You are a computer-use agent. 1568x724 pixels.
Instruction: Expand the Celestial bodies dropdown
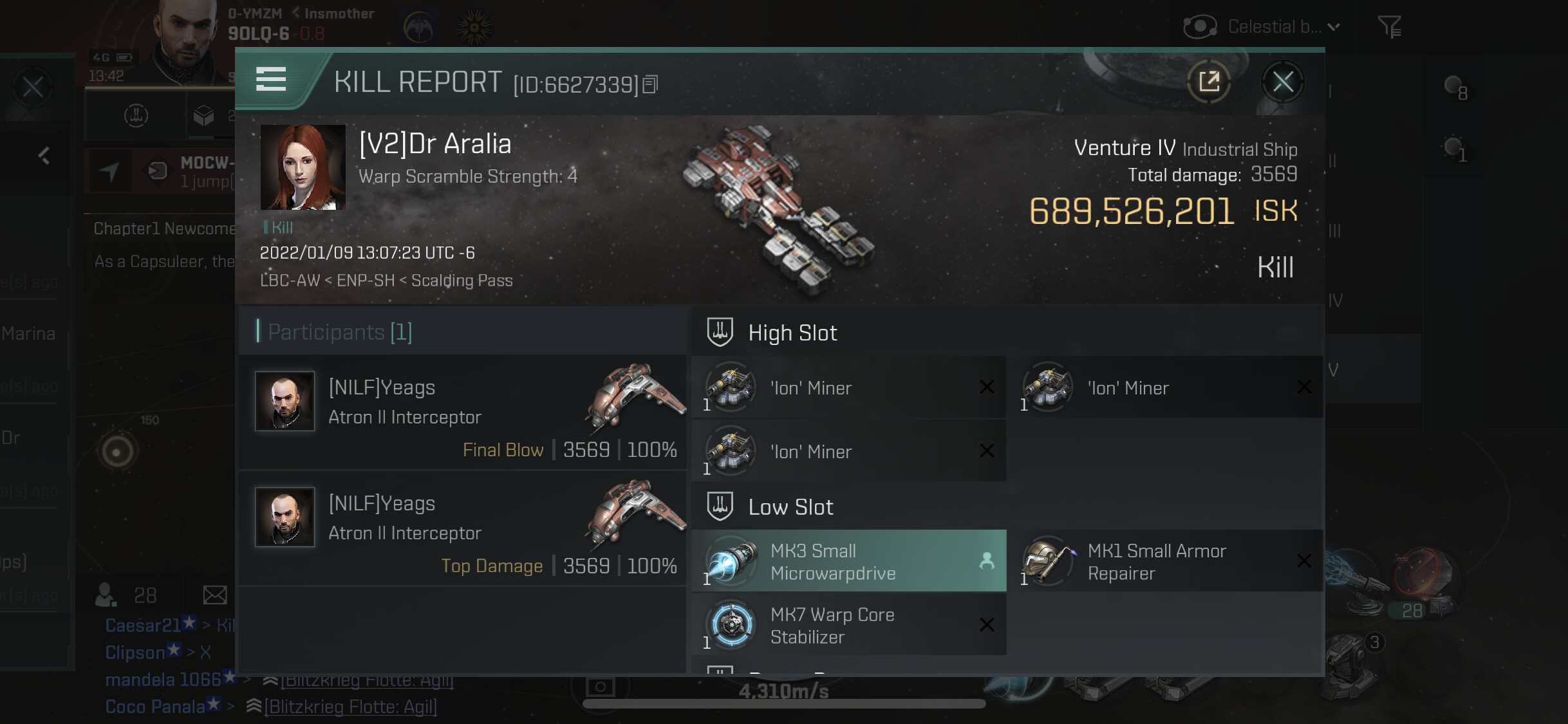1283,27
